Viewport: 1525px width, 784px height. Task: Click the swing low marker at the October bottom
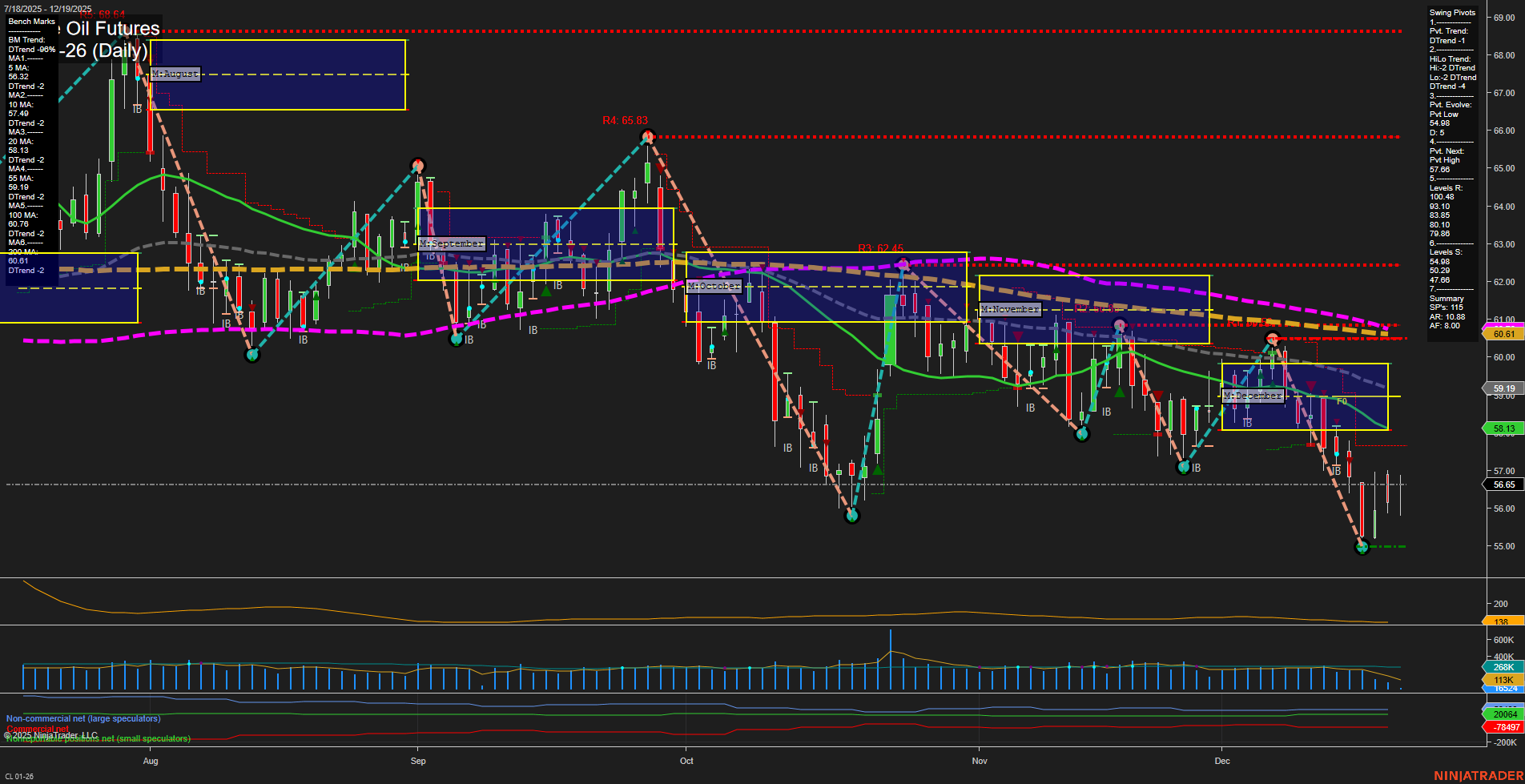[x=853, y=516]
